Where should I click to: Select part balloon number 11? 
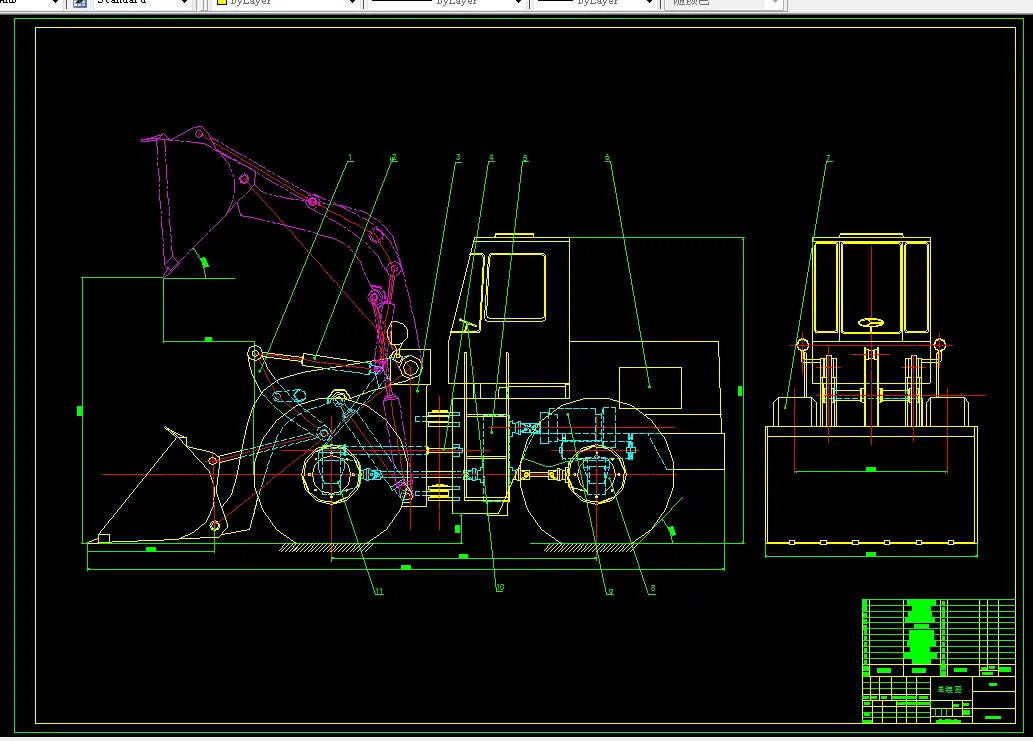(x=379, y=591)
